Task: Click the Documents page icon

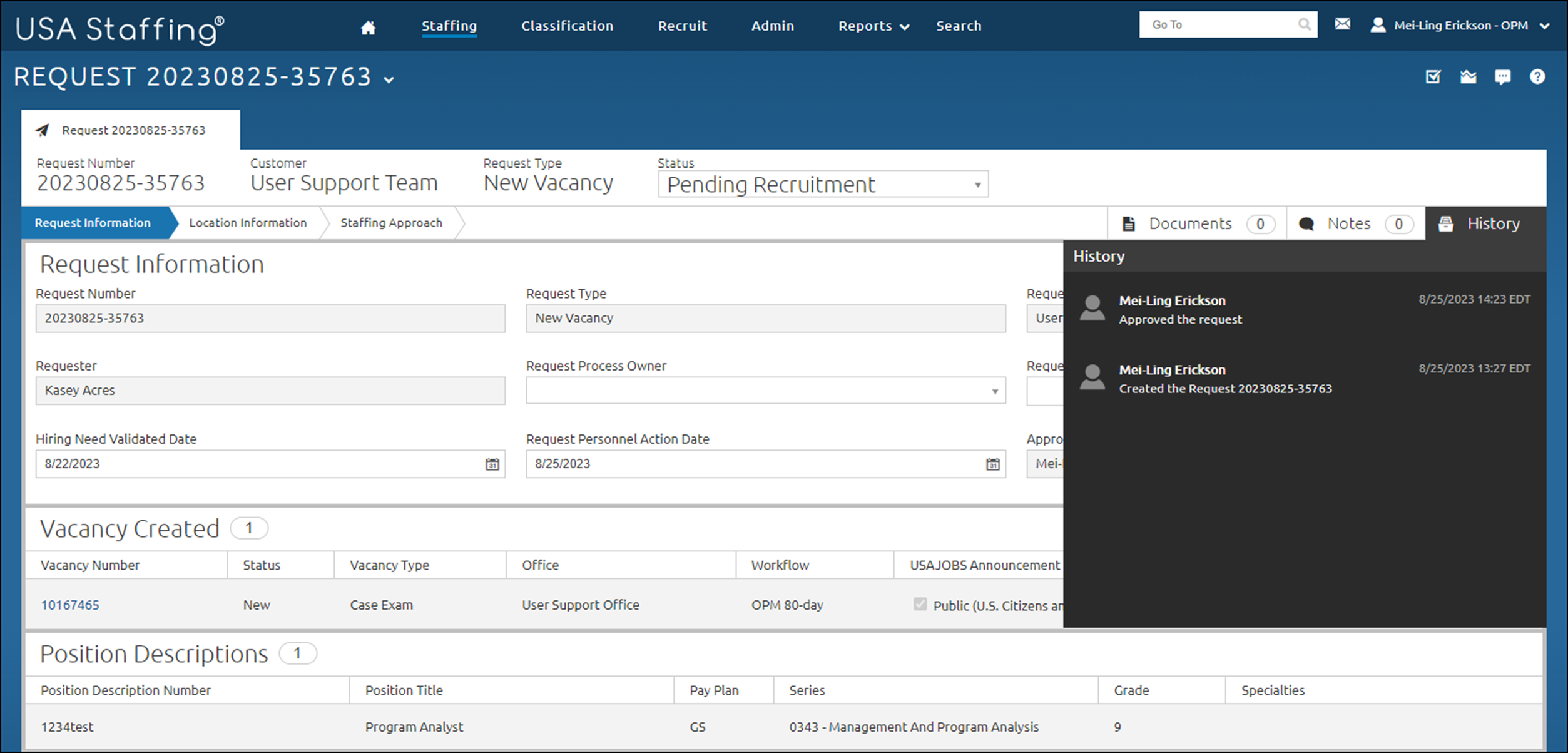Action: tap(1129, 224)
